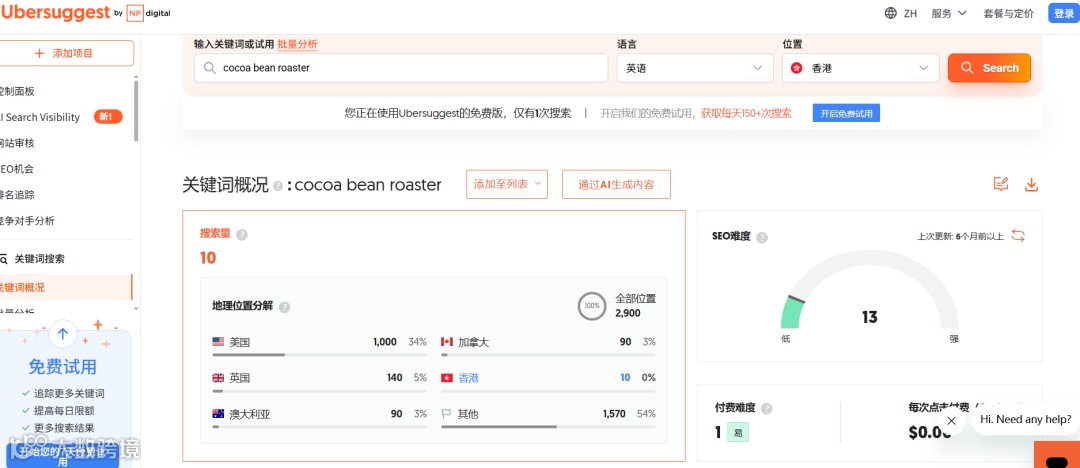This screenshot has height=468, width=1080.
Task: Click the Hong Kong flag in the breakdown
Action: (x=447, y=378)
